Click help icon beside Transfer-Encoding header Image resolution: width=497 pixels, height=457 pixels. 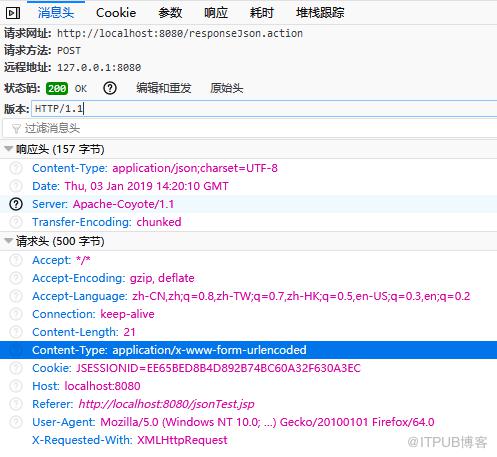pos(16,222)
